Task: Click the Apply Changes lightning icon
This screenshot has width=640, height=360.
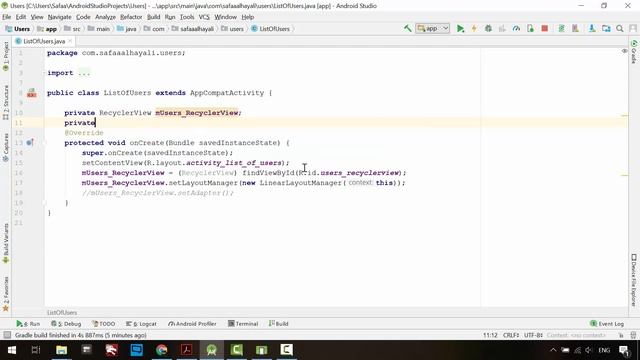Action: 474,29
